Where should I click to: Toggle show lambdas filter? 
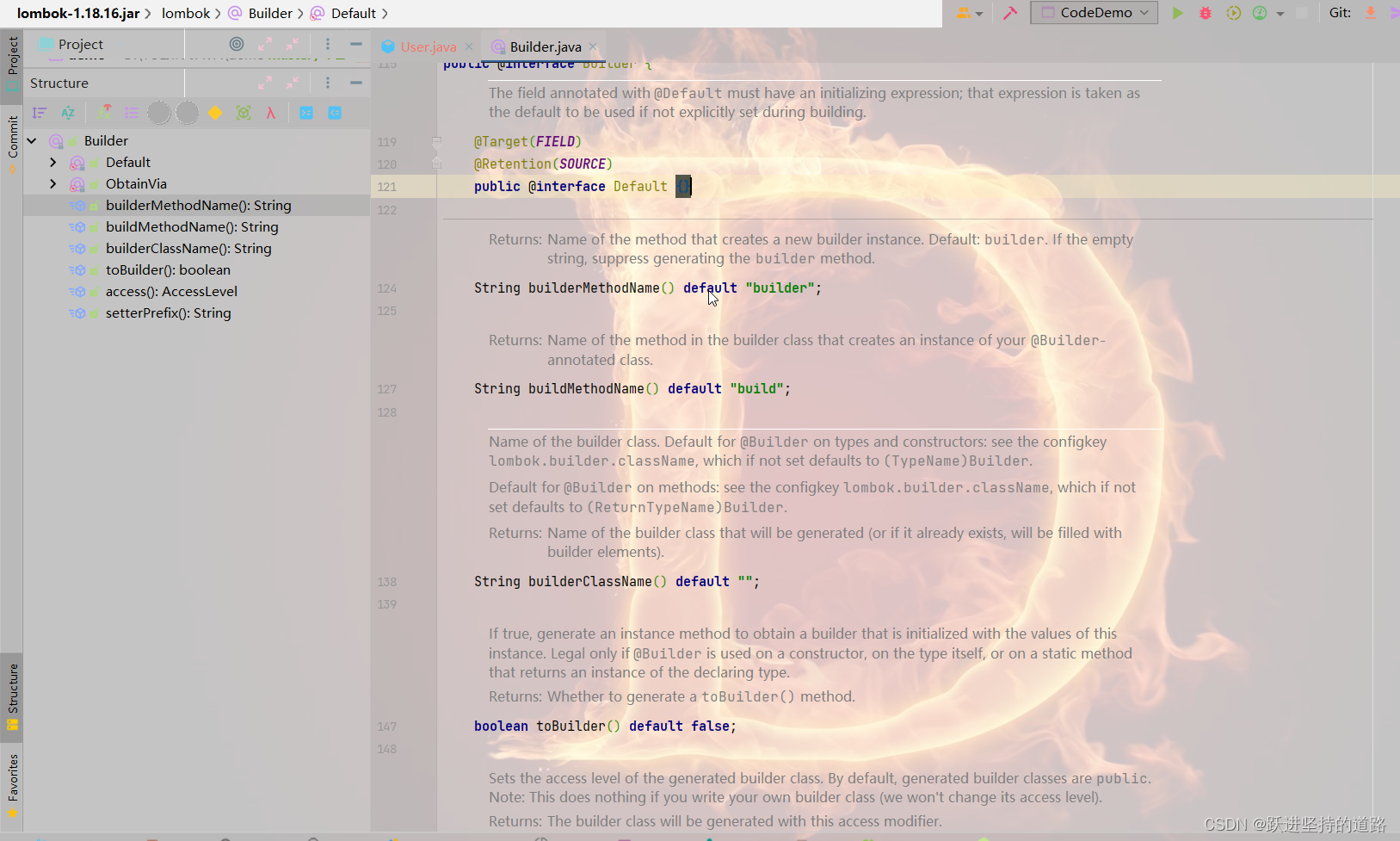(271, 113)
